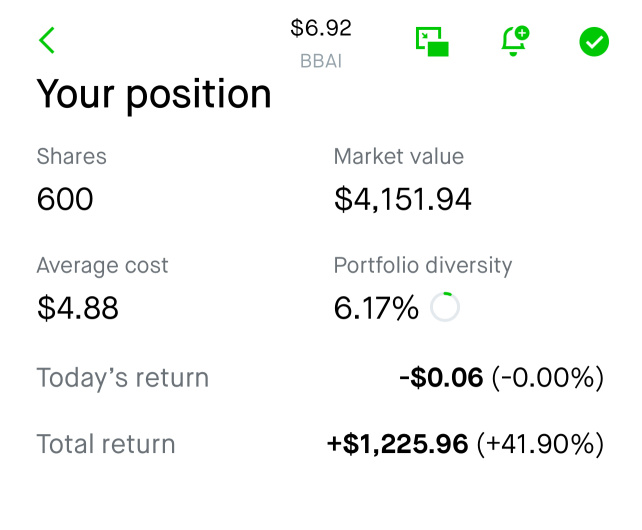Tap the BBAI ticker label
642x530 pixels.
321,61
